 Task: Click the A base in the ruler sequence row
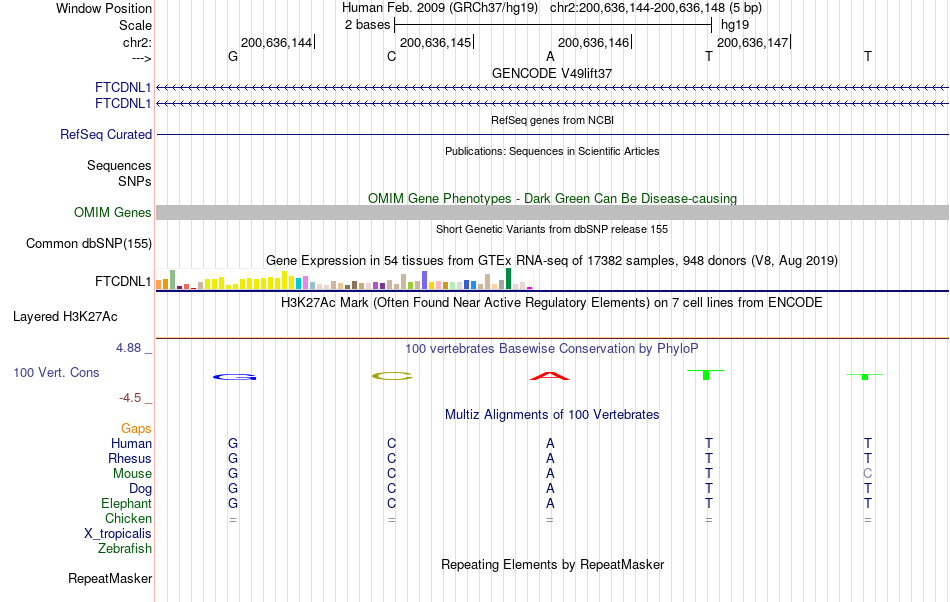click(x=550, y=56)
